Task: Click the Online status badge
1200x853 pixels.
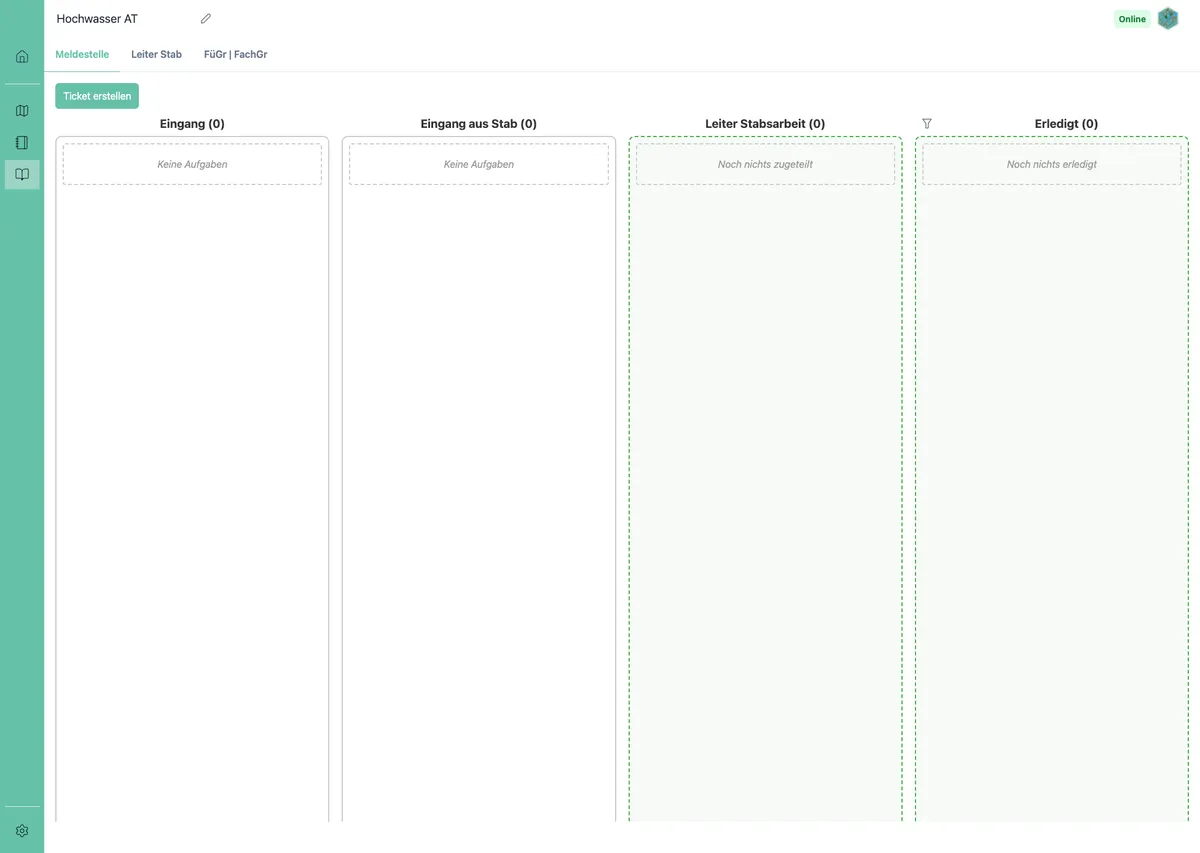Action: (x=1132, y=19)
